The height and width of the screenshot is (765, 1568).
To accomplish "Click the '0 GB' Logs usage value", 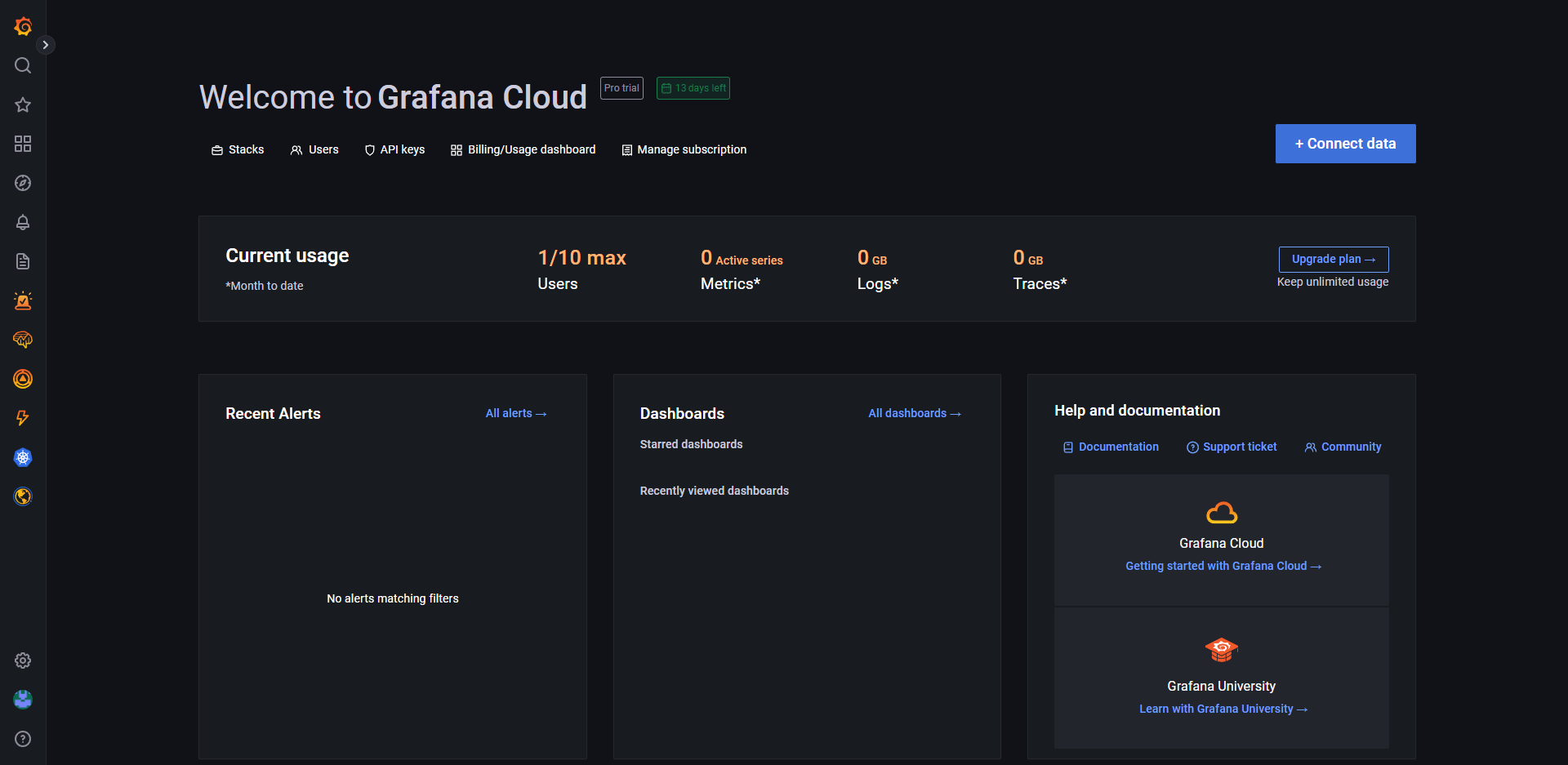I will [872, 258].
